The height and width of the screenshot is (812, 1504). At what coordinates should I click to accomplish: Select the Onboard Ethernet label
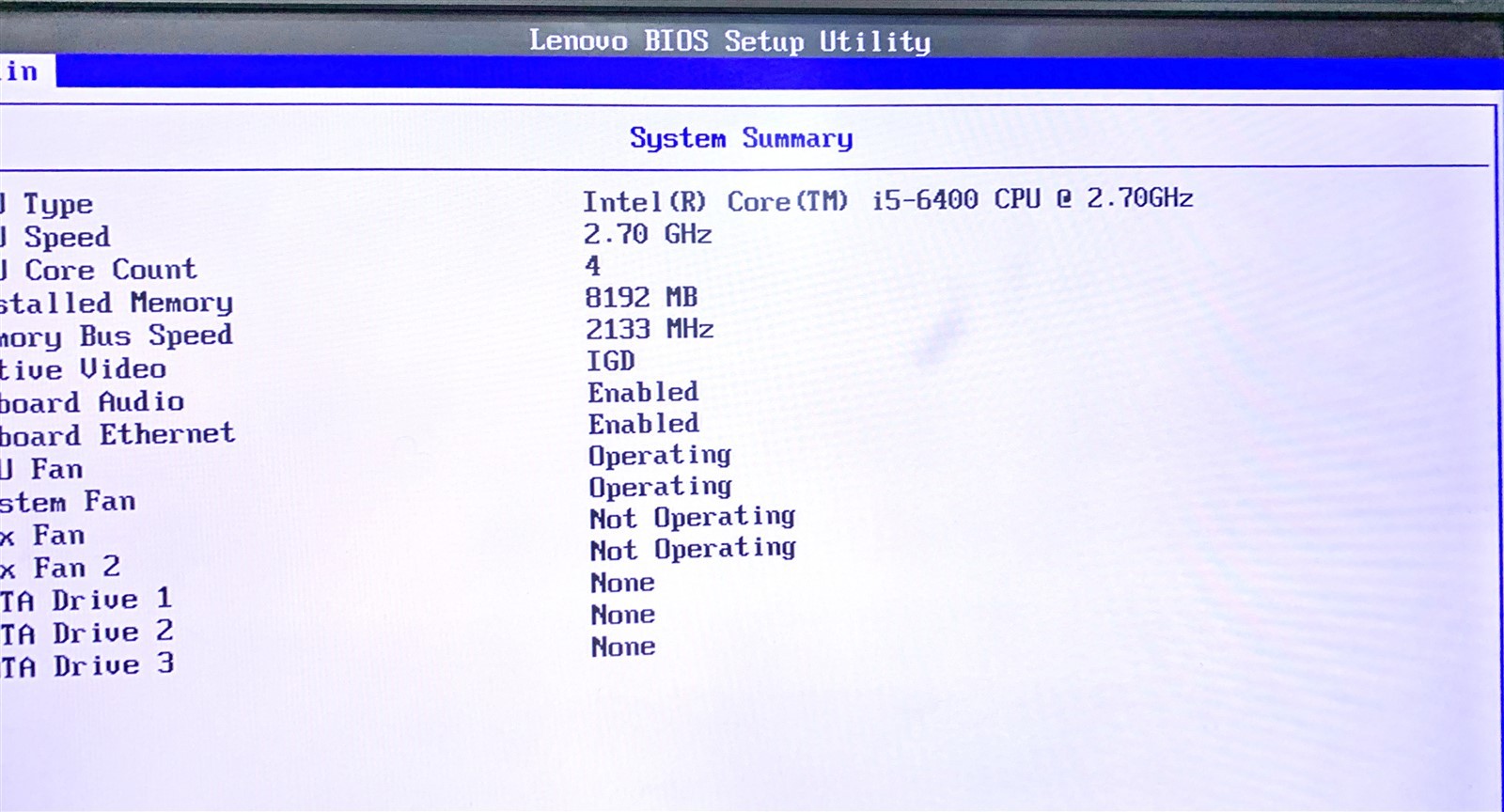point(117,435)
